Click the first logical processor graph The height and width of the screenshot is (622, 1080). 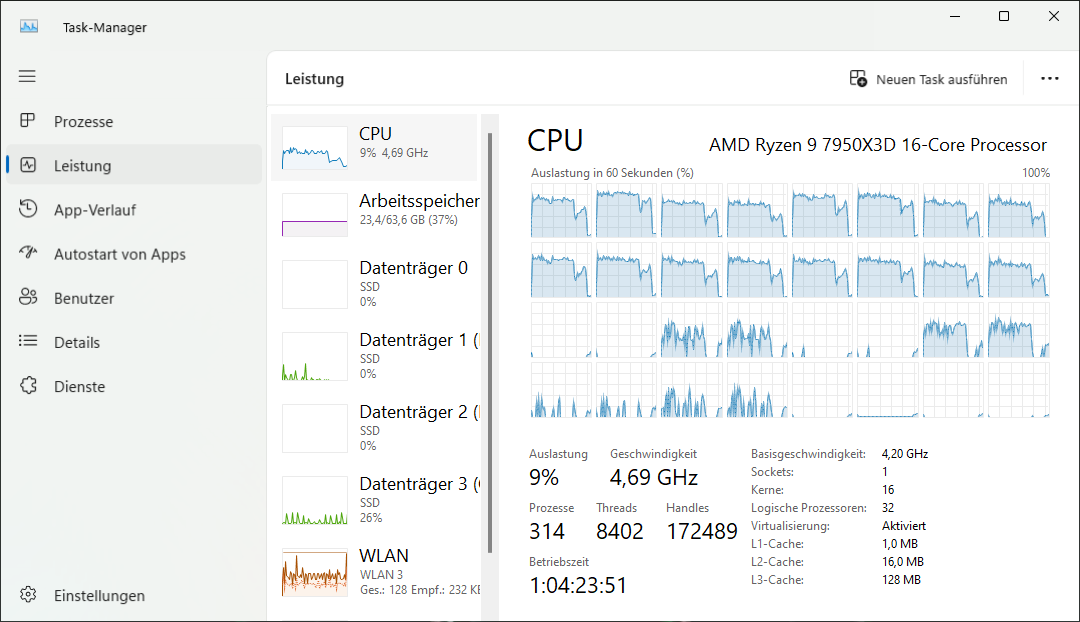(561, 210)
